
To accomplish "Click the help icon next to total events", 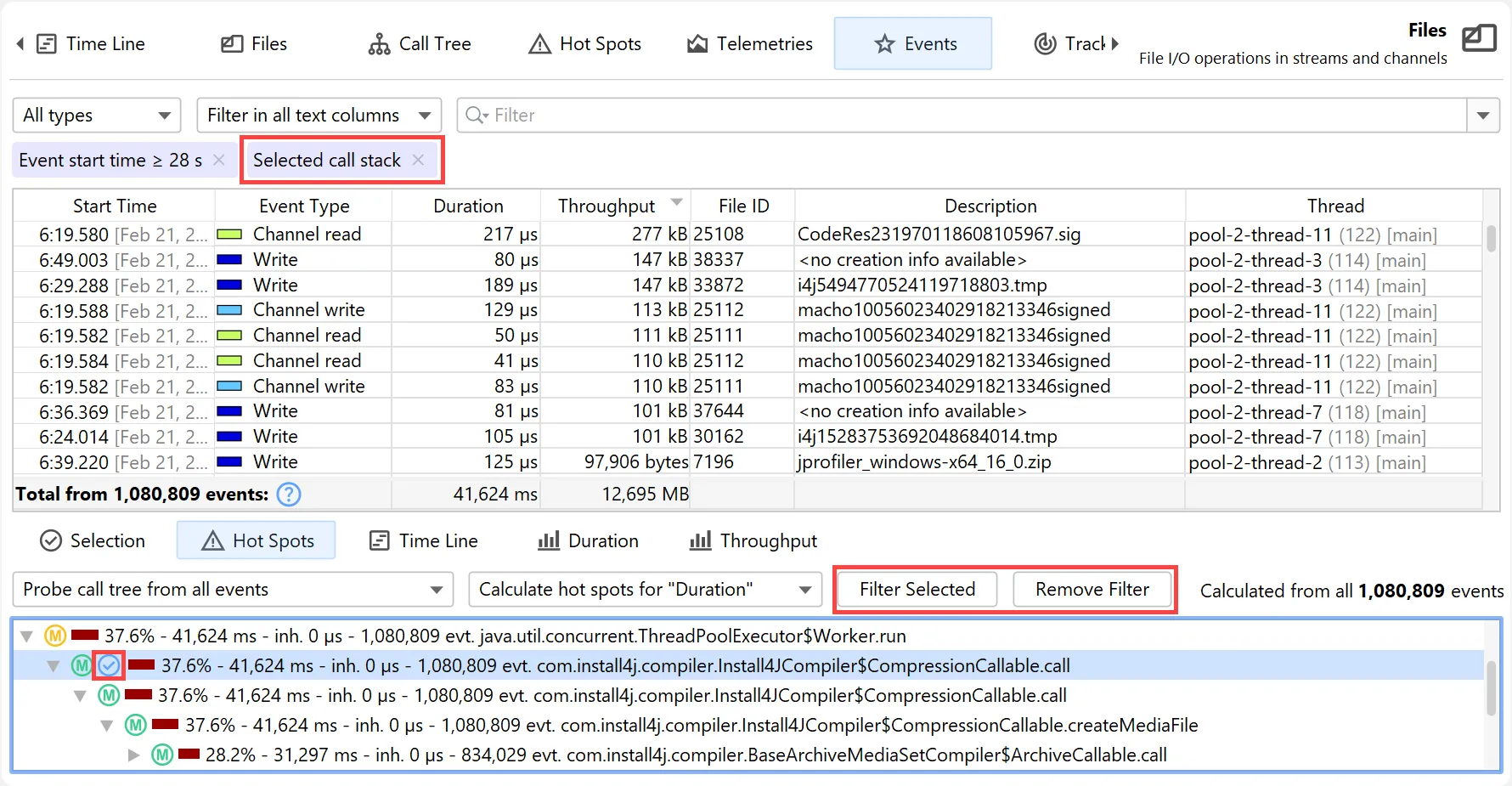I will click(x=288, y=494).
